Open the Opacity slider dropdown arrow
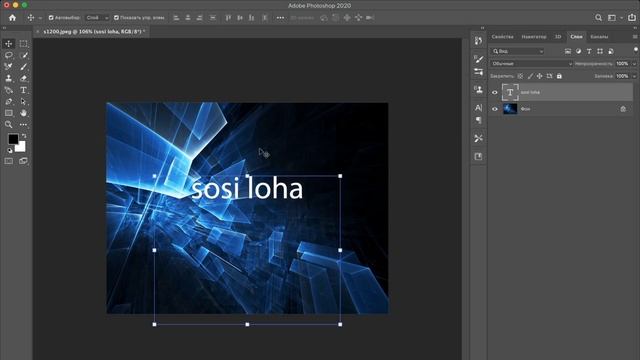Screen dimensions: 640x360 [x=634, y=64]
